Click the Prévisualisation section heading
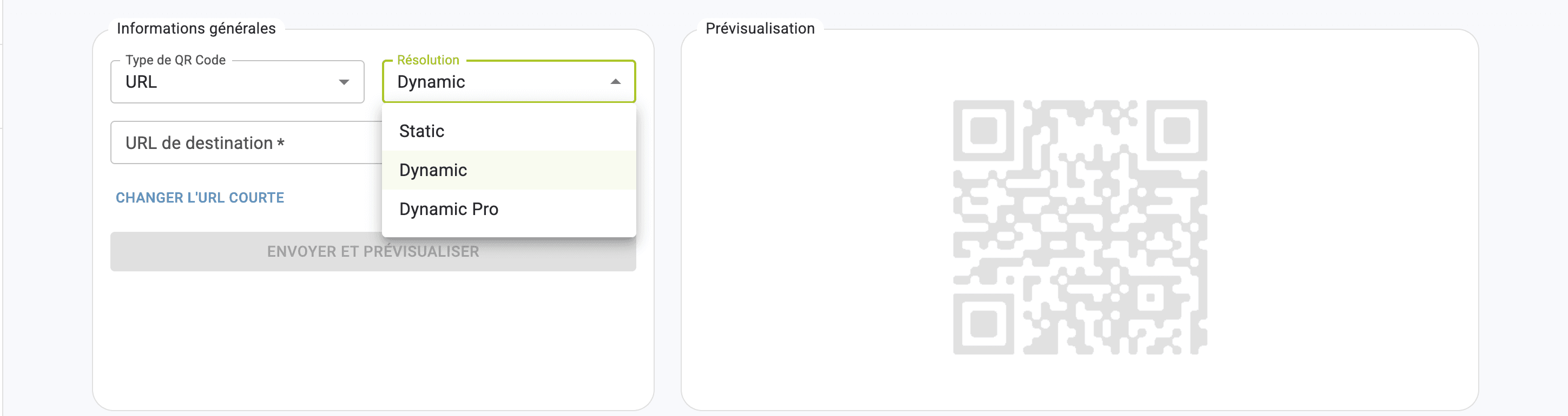1568x416 pixels. 760,29
